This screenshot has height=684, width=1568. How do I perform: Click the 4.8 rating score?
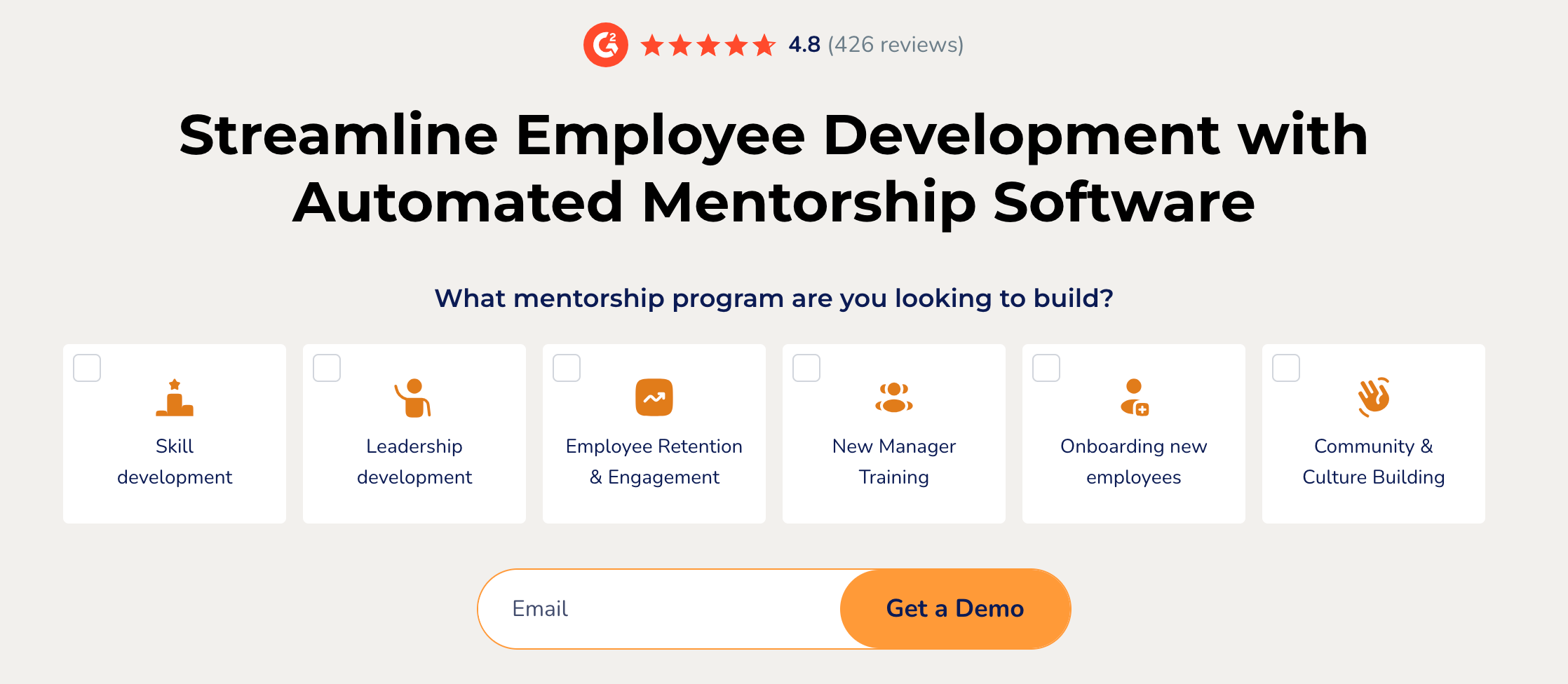(804, 45)
